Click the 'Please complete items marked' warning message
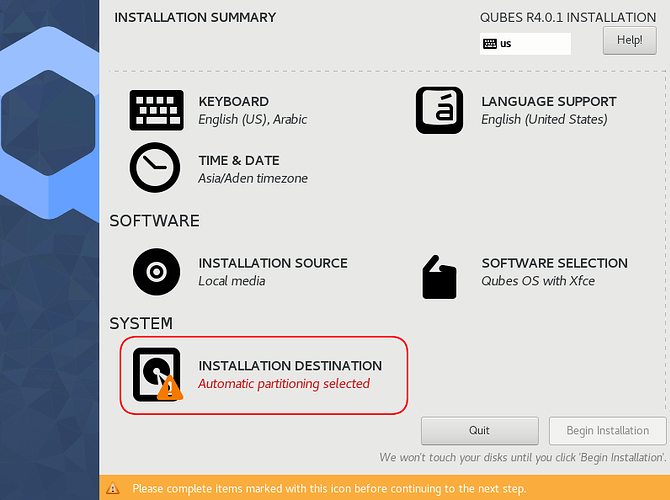The image size is (670, 500). 329,488
